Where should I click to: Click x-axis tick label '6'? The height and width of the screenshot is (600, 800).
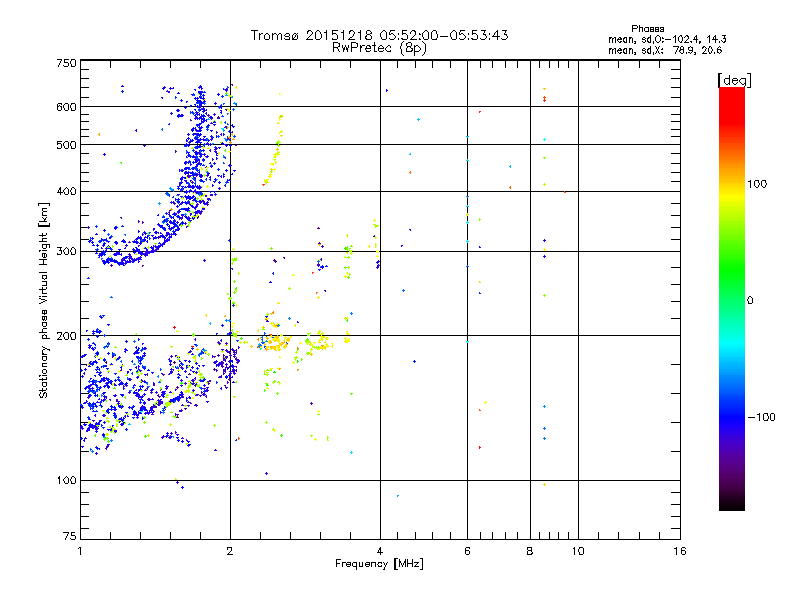[467, 551]
